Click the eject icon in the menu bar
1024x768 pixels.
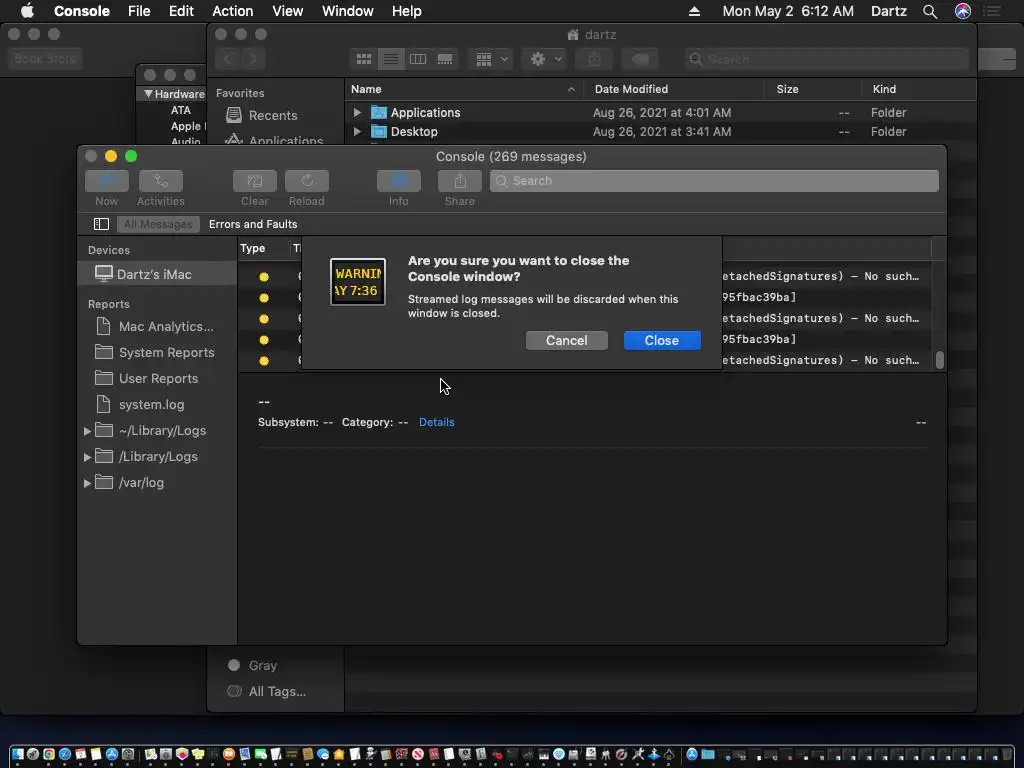pyautogui.click(x=694, y=11)
